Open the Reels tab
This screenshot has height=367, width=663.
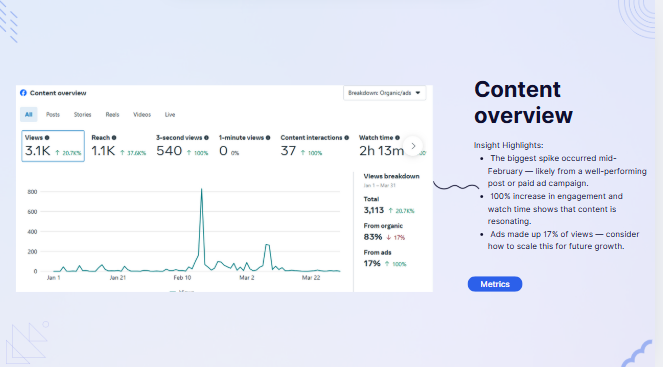click(112, 115)
